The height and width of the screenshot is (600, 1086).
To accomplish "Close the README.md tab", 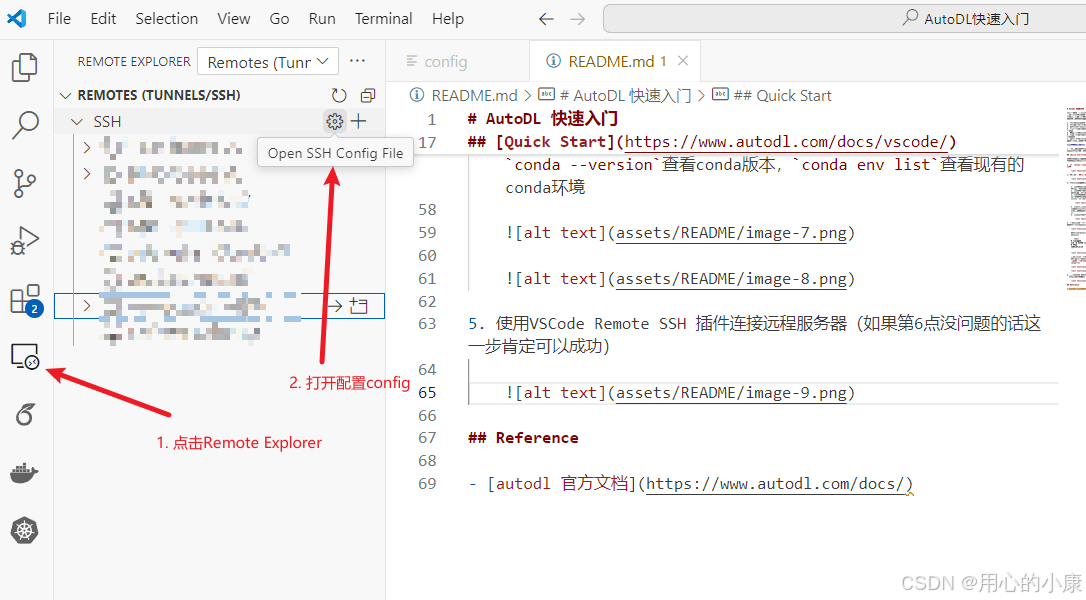I will point(683,61).
